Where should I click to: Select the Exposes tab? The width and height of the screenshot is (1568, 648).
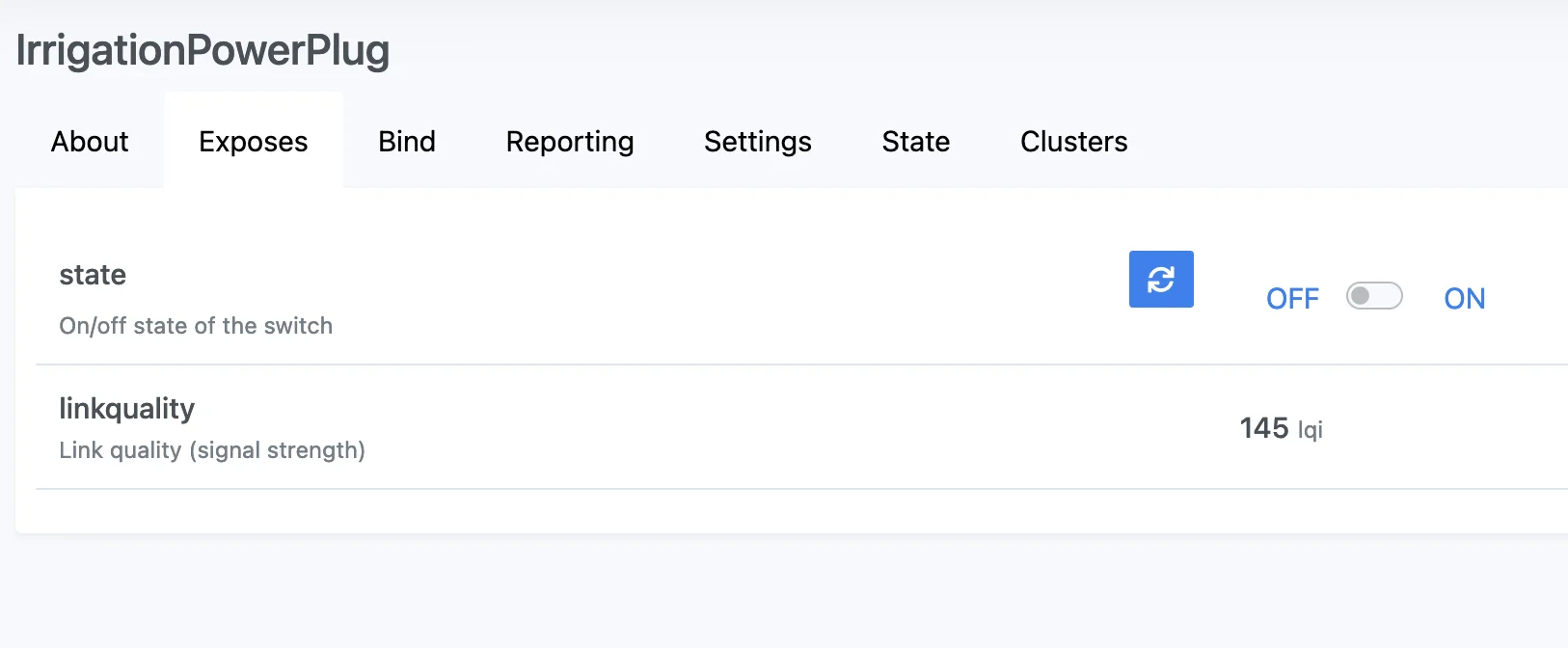pyautogui.click(x=254, y=142)
